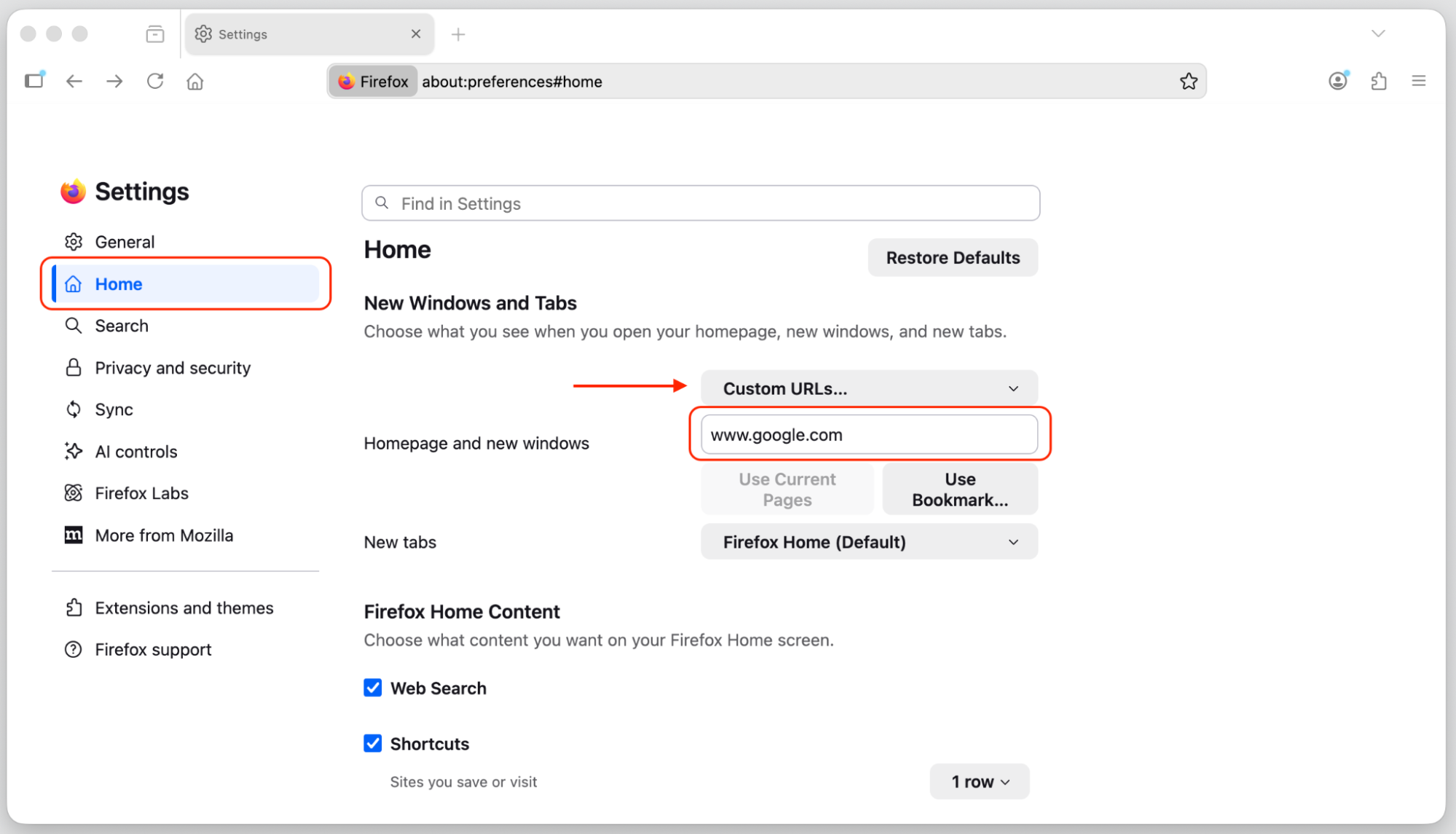Screen dimensions: 1456x834
Task: Open a new tab with plus
Action: pyautogui.click(x=458, y=34)
